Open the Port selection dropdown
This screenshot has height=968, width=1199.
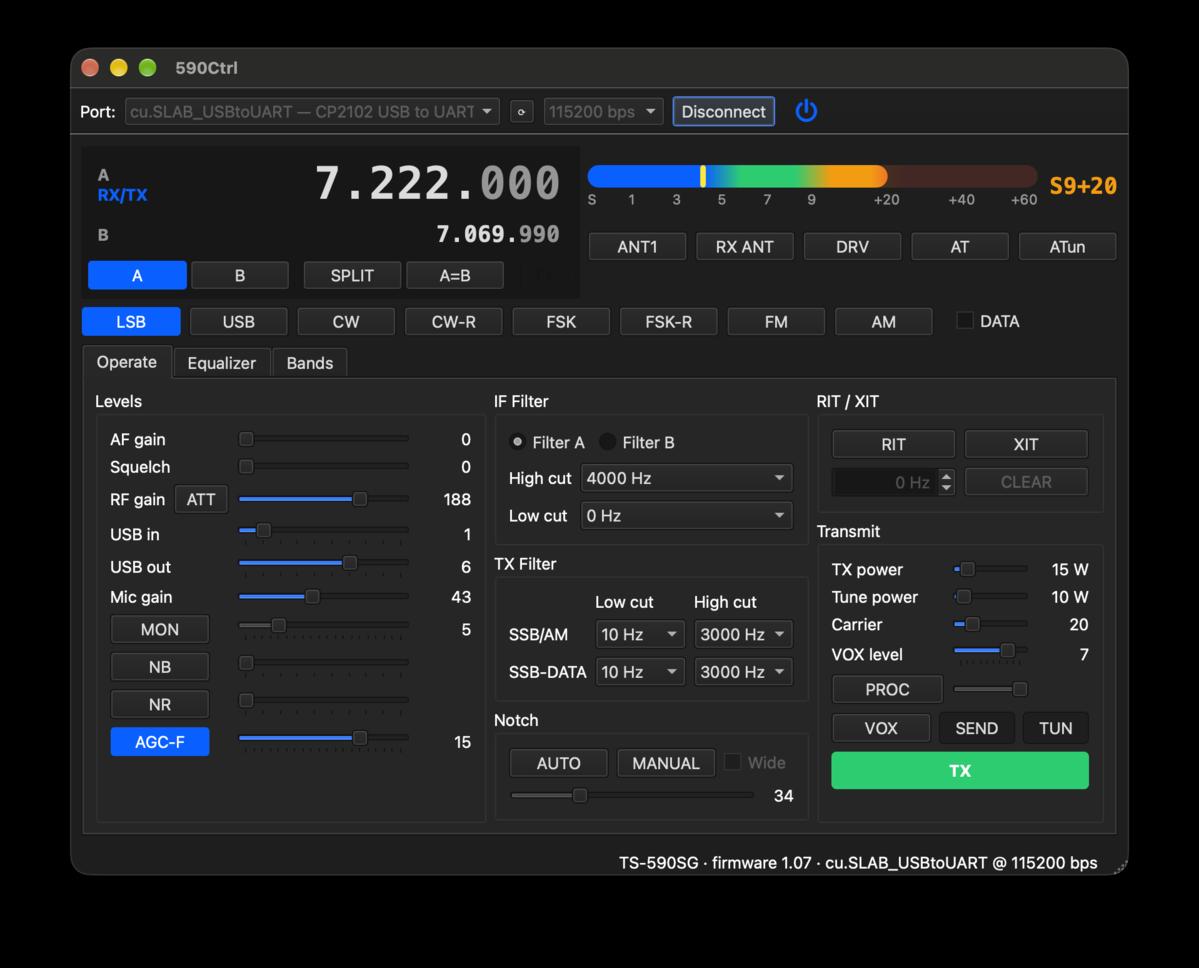312,112
